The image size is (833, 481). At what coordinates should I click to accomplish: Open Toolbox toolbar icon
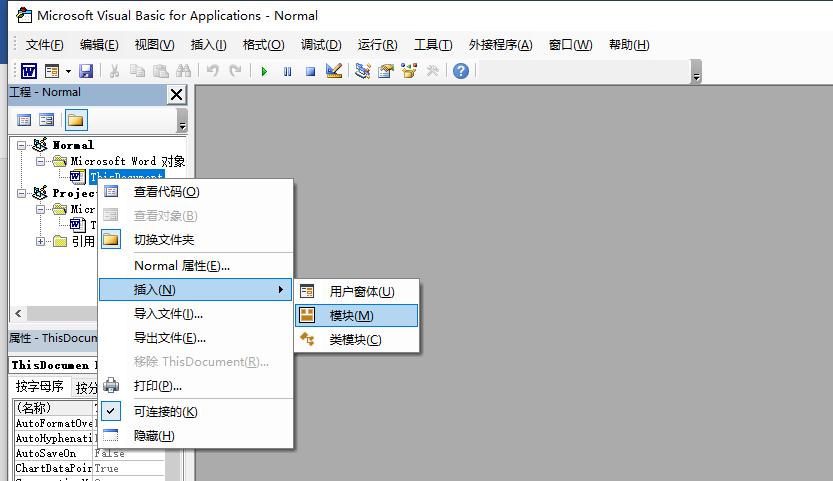pos(432,71)
